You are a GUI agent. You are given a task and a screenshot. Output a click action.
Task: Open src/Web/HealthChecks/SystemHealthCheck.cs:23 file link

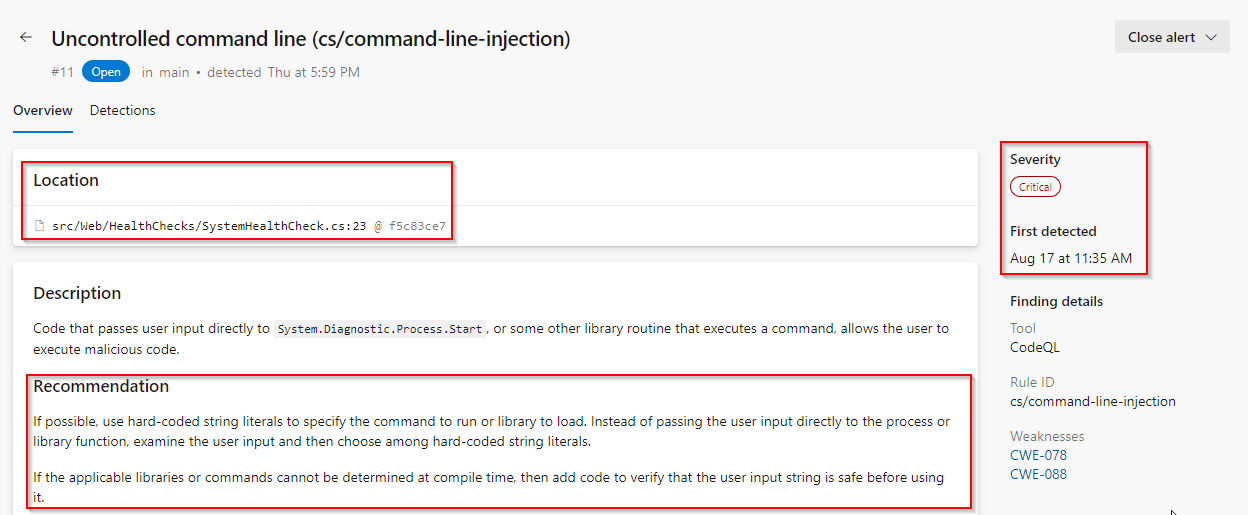tap(209, 226)
